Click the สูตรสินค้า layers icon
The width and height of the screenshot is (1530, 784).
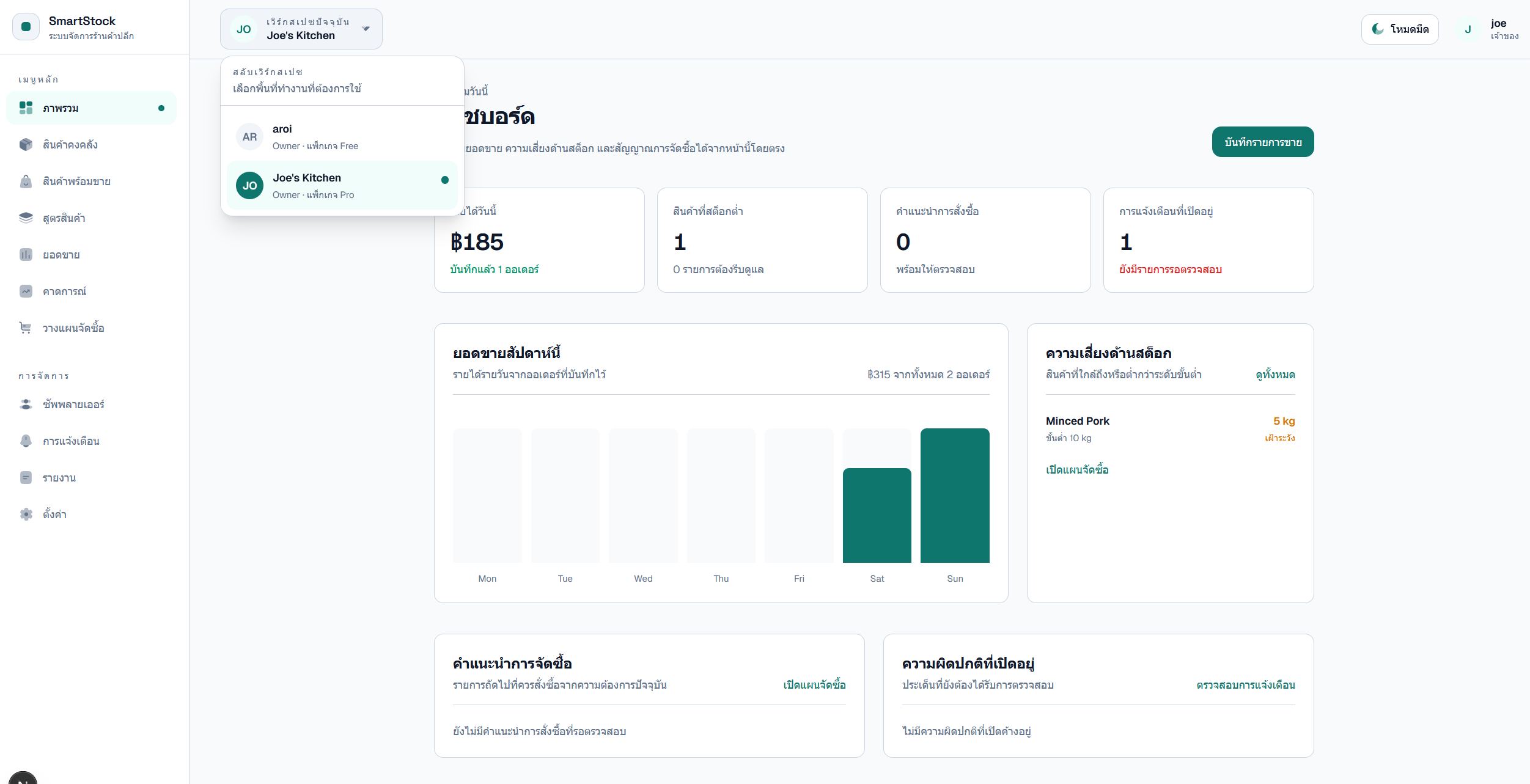point(26,218)
